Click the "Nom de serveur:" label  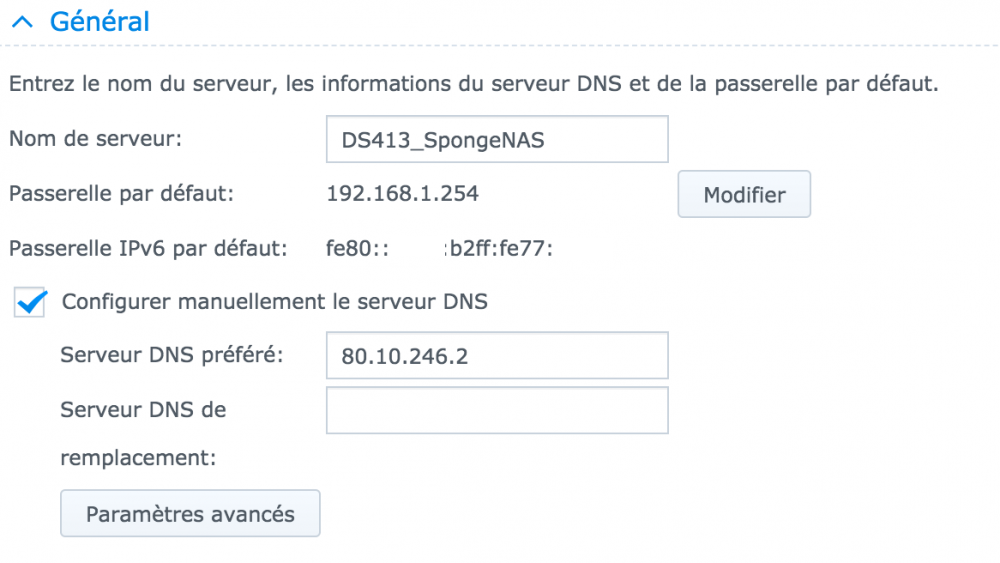point(95,139)
